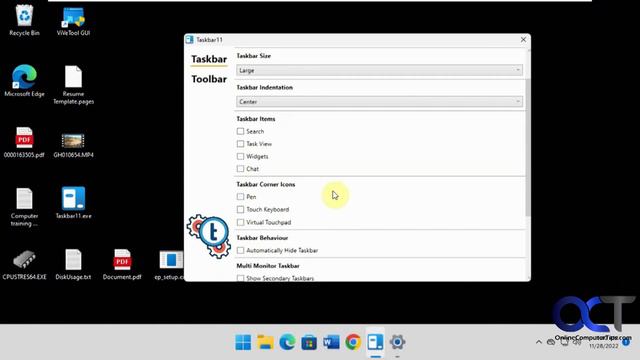Select the 0000163505.pdf desktop file

(x=24, y=142)
